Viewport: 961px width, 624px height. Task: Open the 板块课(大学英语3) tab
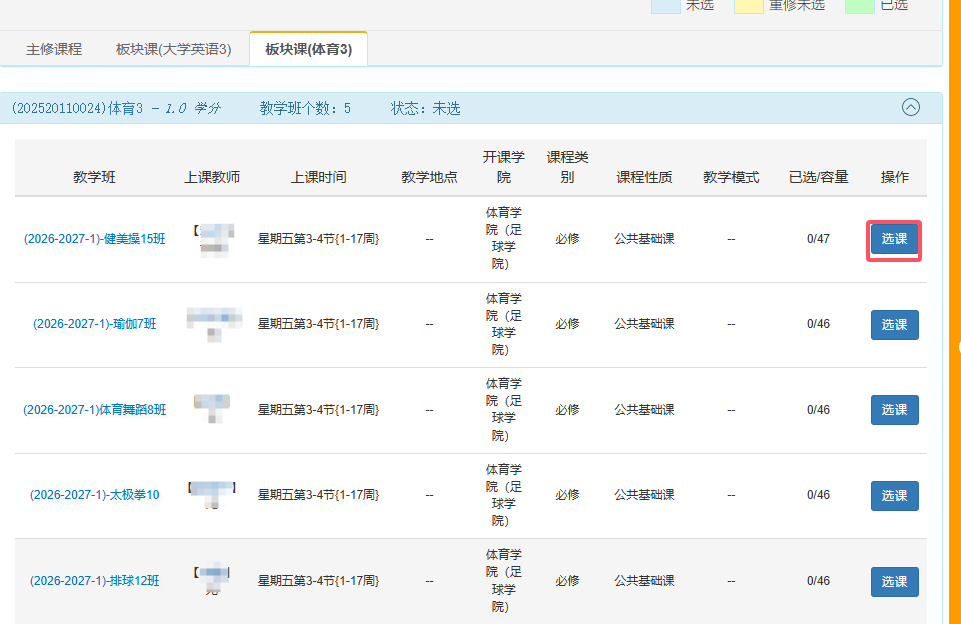coord(173,49)
